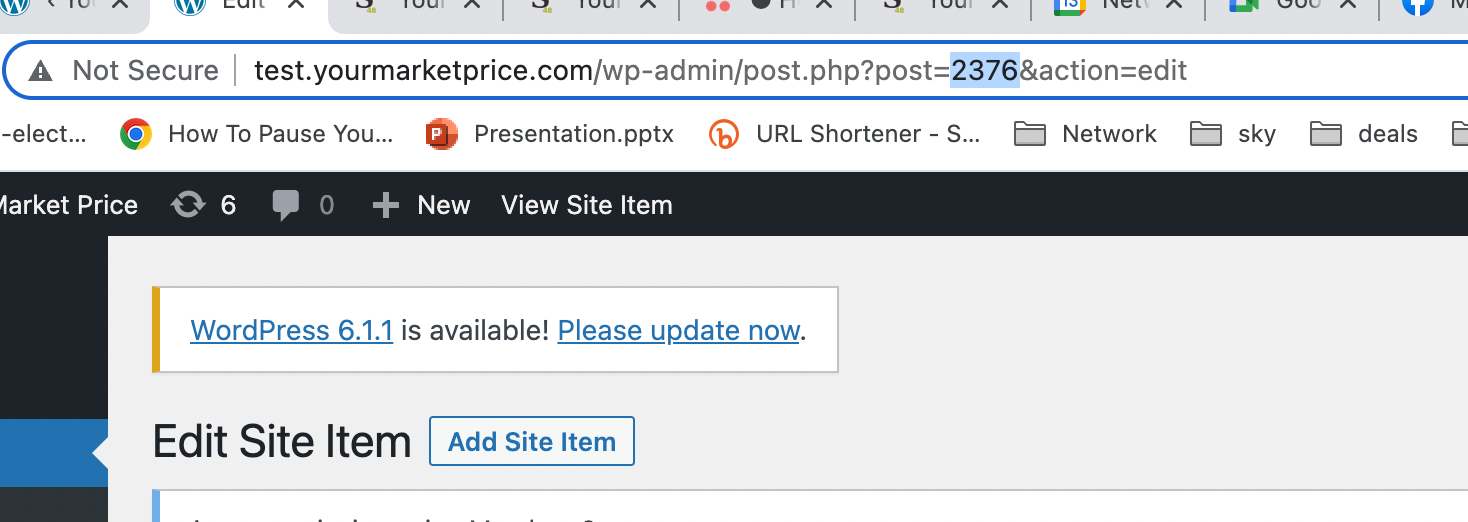Open the URL Shortener bookmark
The width and height of the screenshot is (1468, 522).
click(845, 134)
